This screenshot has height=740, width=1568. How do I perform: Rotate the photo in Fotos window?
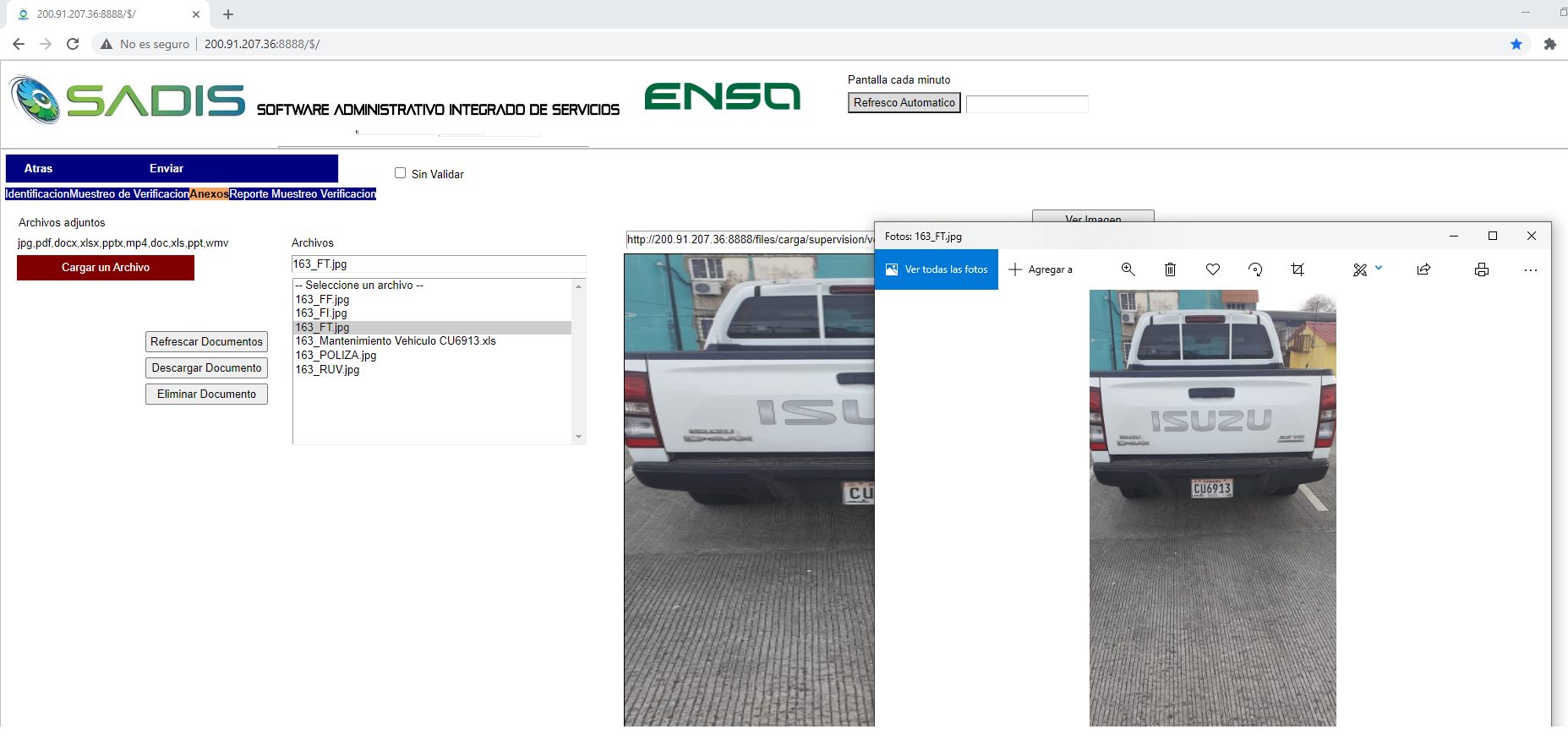[x=1255, y=269]
